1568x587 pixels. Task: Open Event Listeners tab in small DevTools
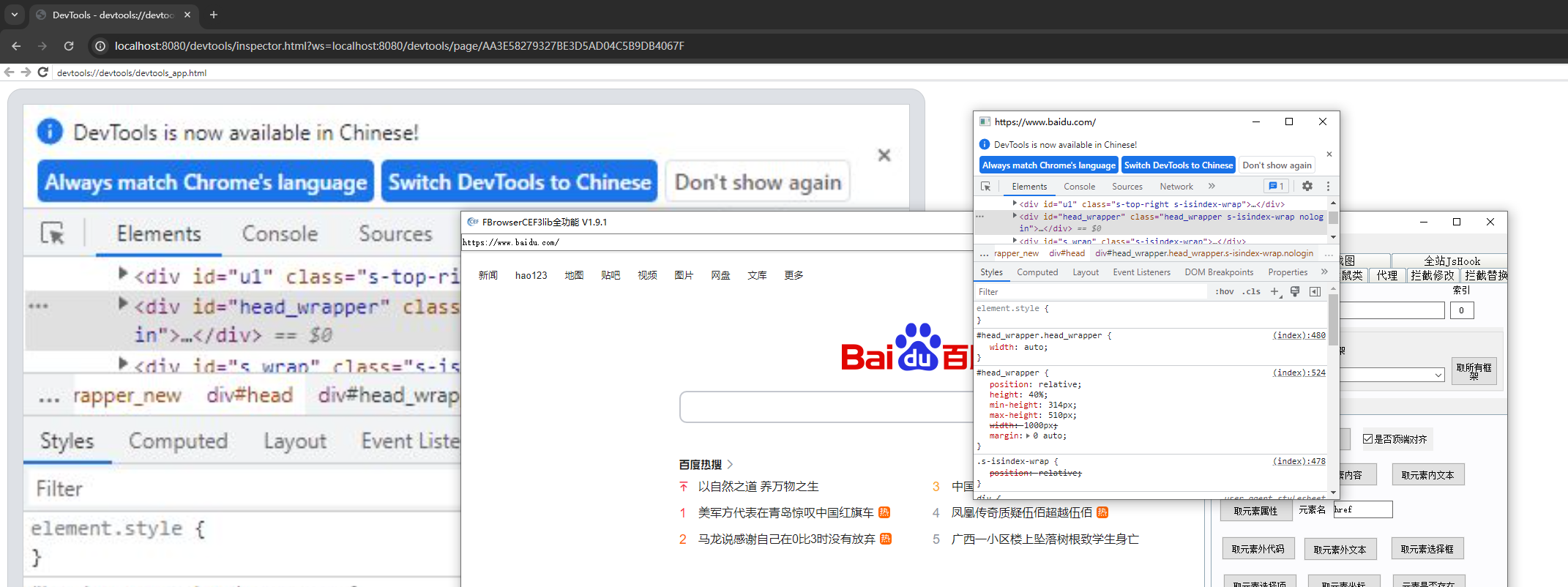[x=1141, y=272]
